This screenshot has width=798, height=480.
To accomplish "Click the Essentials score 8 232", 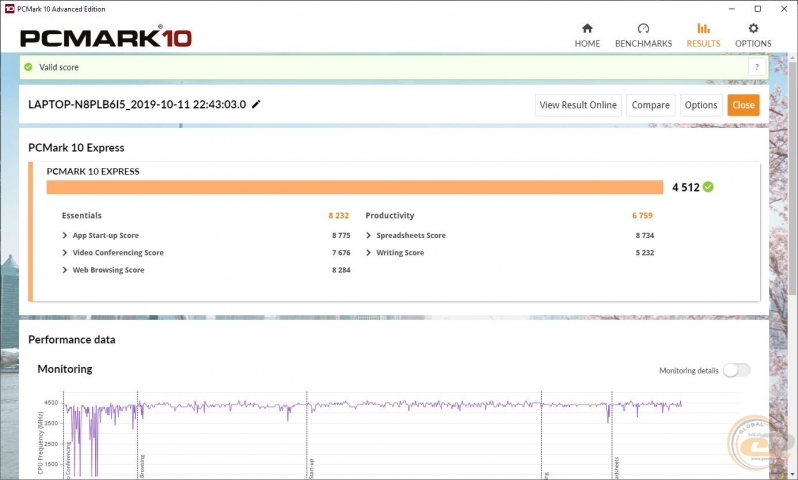I will pyautogui.click(x=338, y=215).
